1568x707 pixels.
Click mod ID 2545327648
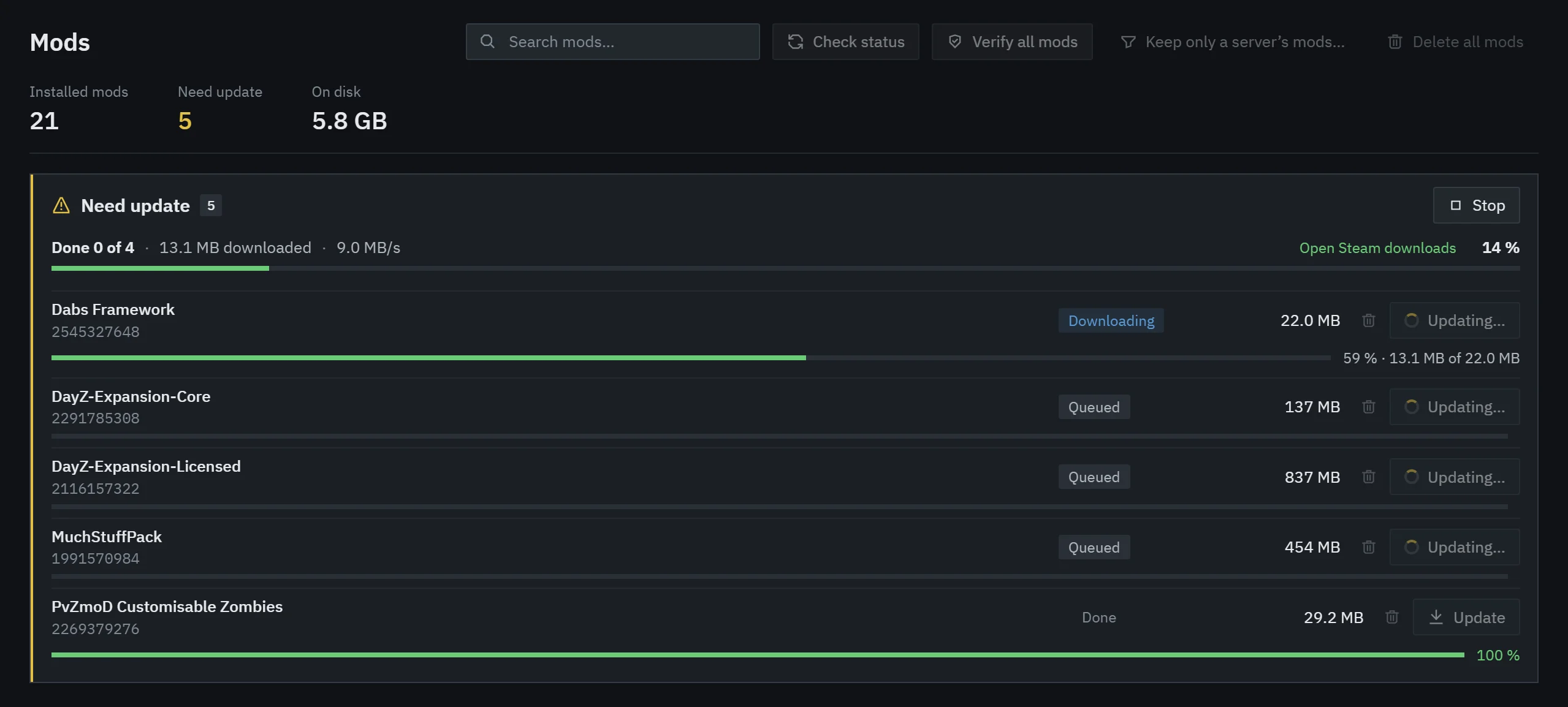point(96,331)
